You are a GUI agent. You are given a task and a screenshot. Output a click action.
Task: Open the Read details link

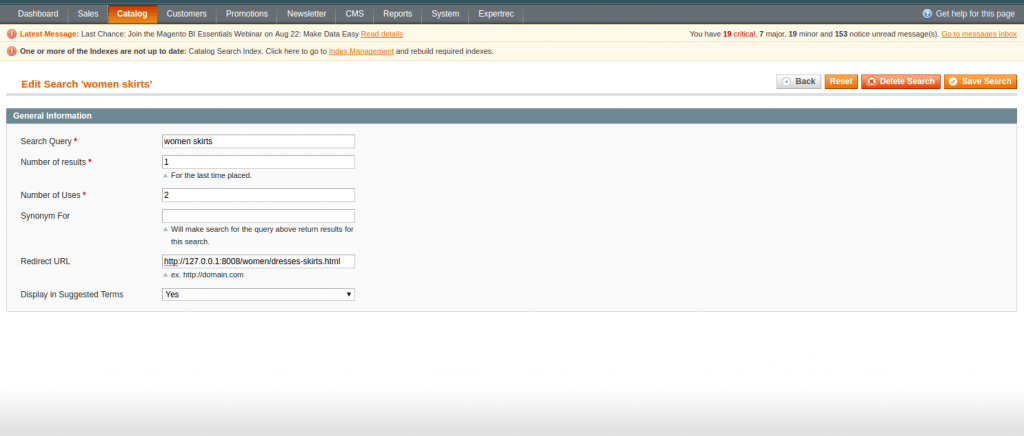pos(381,34)
